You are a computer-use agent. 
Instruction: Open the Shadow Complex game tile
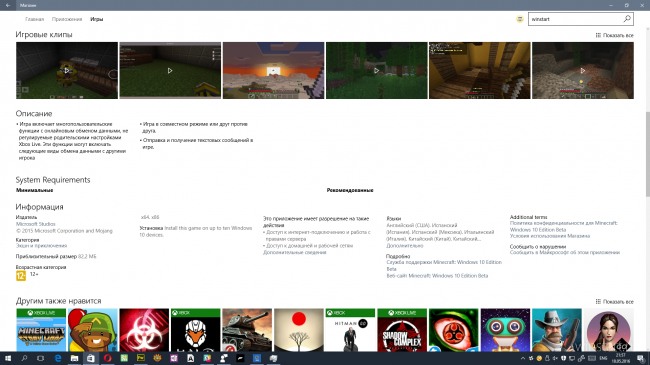pyautogui.click(x=402, y=330)
